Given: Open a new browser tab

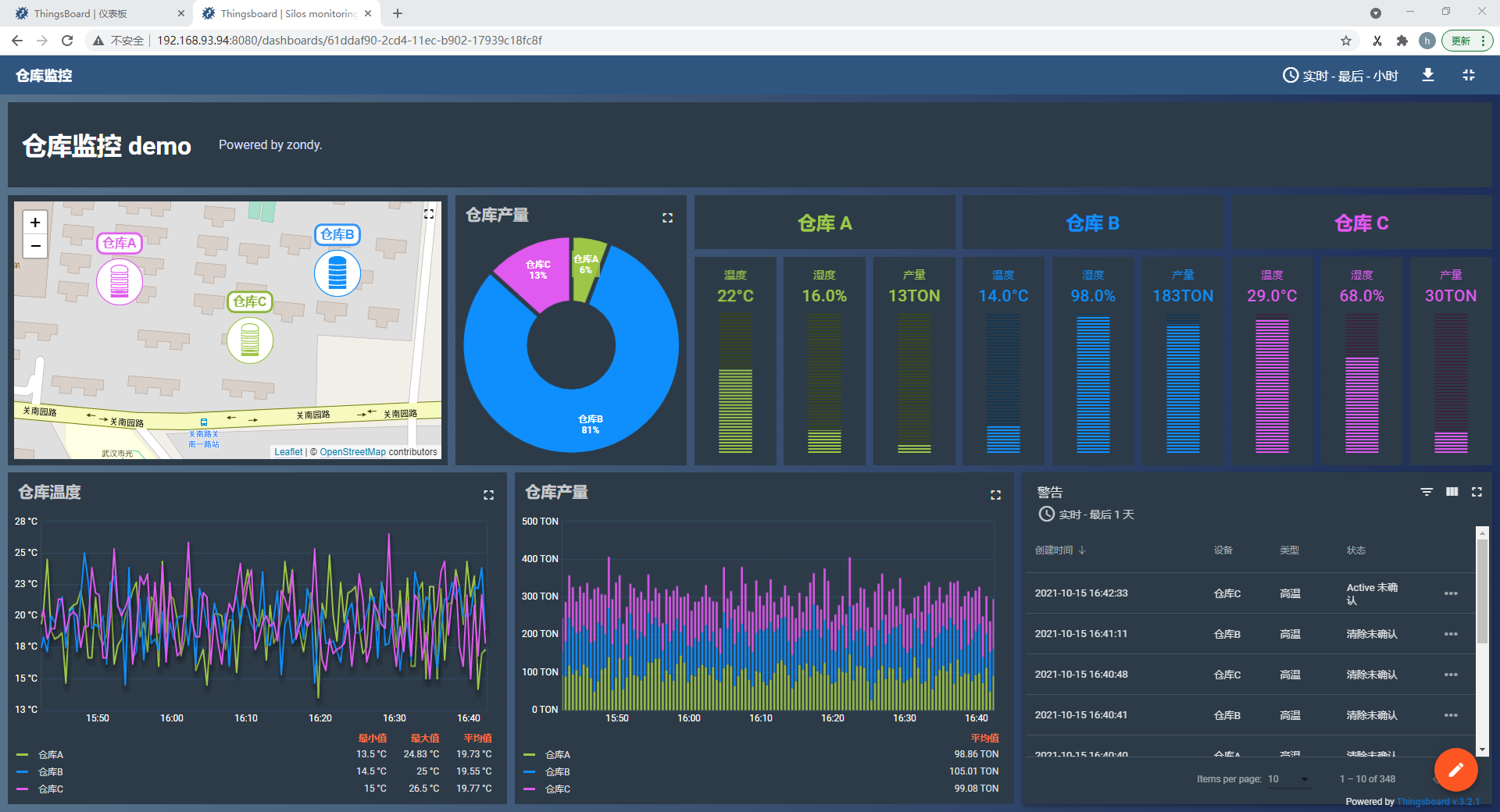Looking at the screenshot, I should click(398, 13).
